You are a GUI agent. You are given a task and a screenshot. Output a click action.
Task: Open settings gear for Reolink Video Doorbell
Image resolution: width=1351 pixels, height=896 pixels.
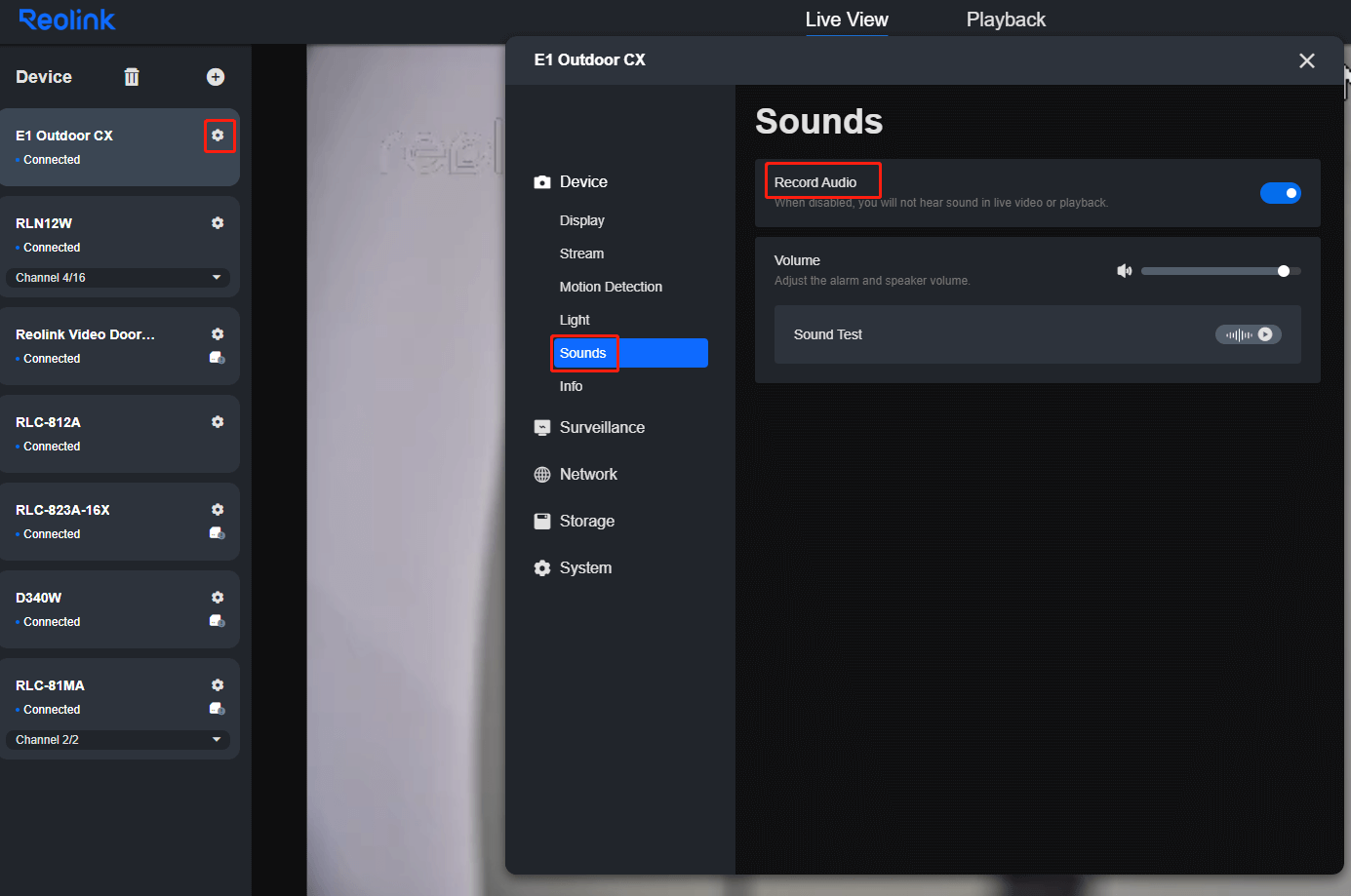218,334
